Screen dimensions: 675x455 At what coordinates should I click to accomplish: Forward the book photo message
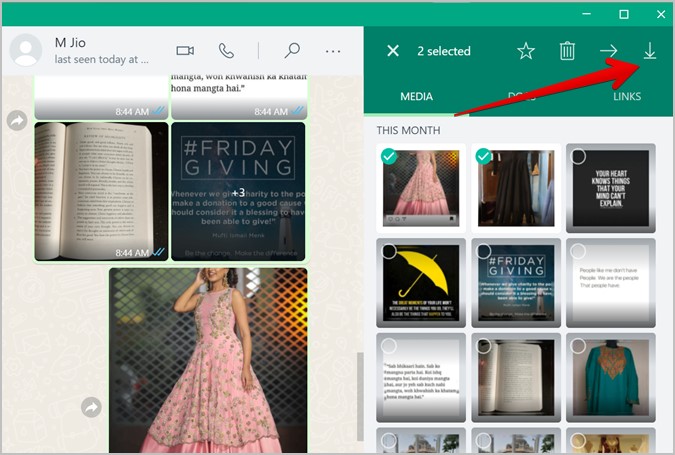tap(17, 121)
